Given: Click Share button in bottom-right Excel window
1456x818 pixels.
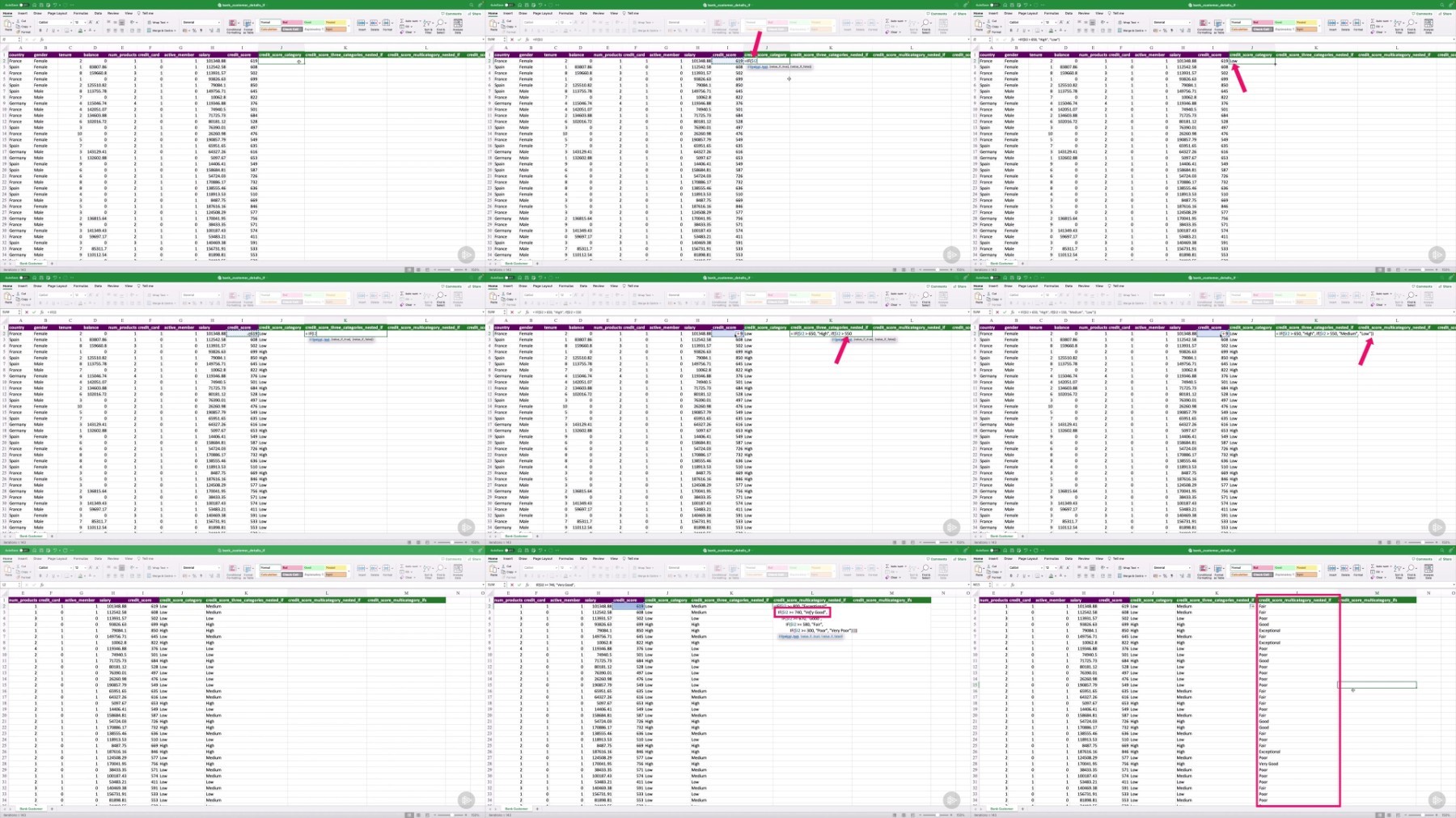Looking at the screenshot, I should pyautogui.click(x=1445, y=559).
